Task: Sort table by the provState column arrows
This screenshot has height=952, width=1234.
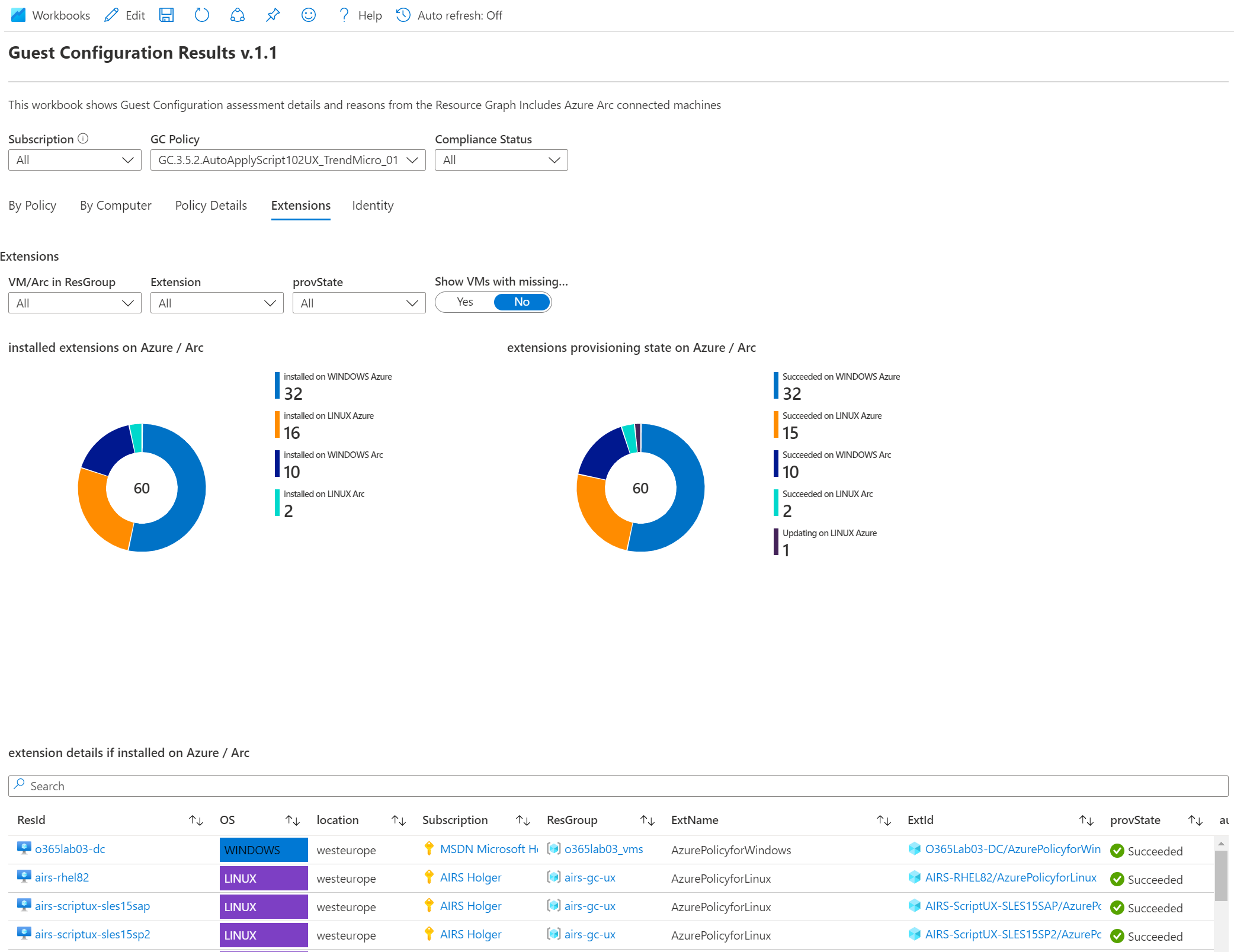Action: 1195,820
